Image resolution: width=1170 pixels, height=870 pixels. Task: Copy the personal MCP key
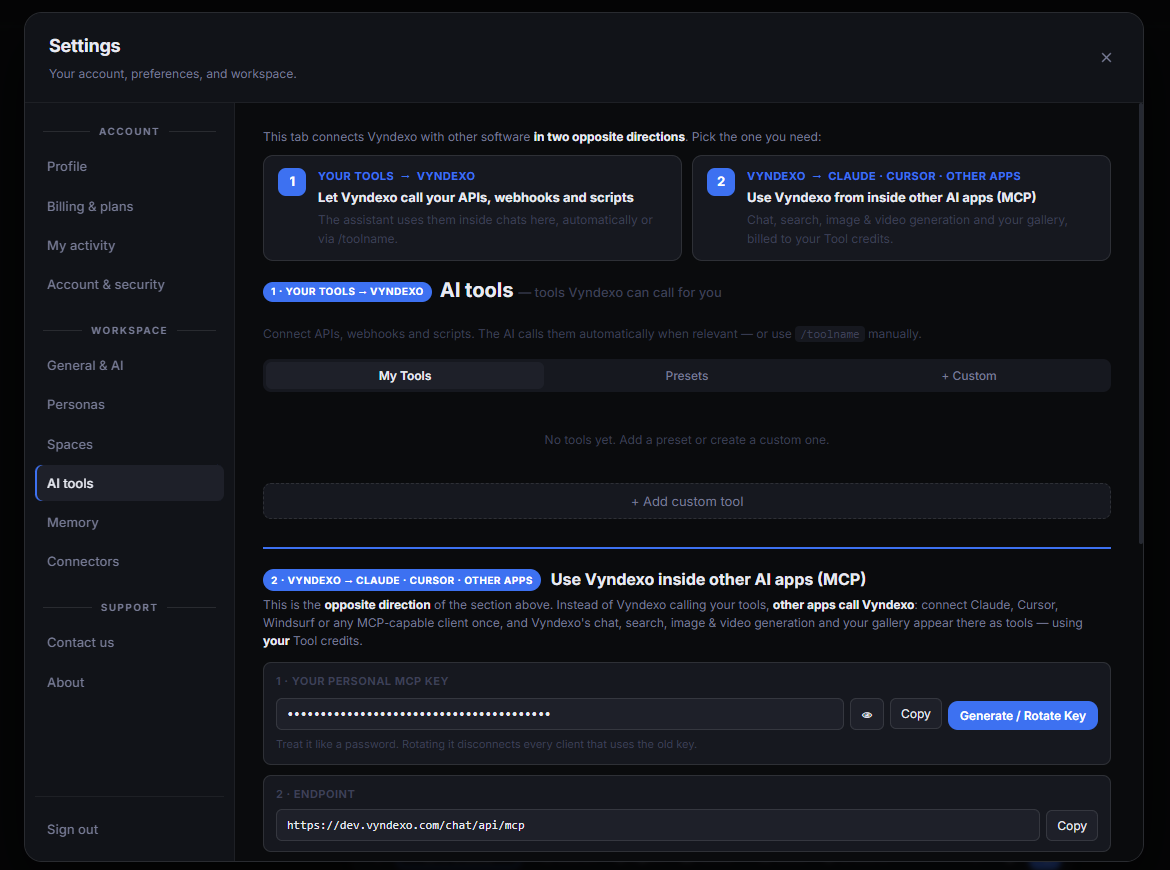(x=915, y=714)
